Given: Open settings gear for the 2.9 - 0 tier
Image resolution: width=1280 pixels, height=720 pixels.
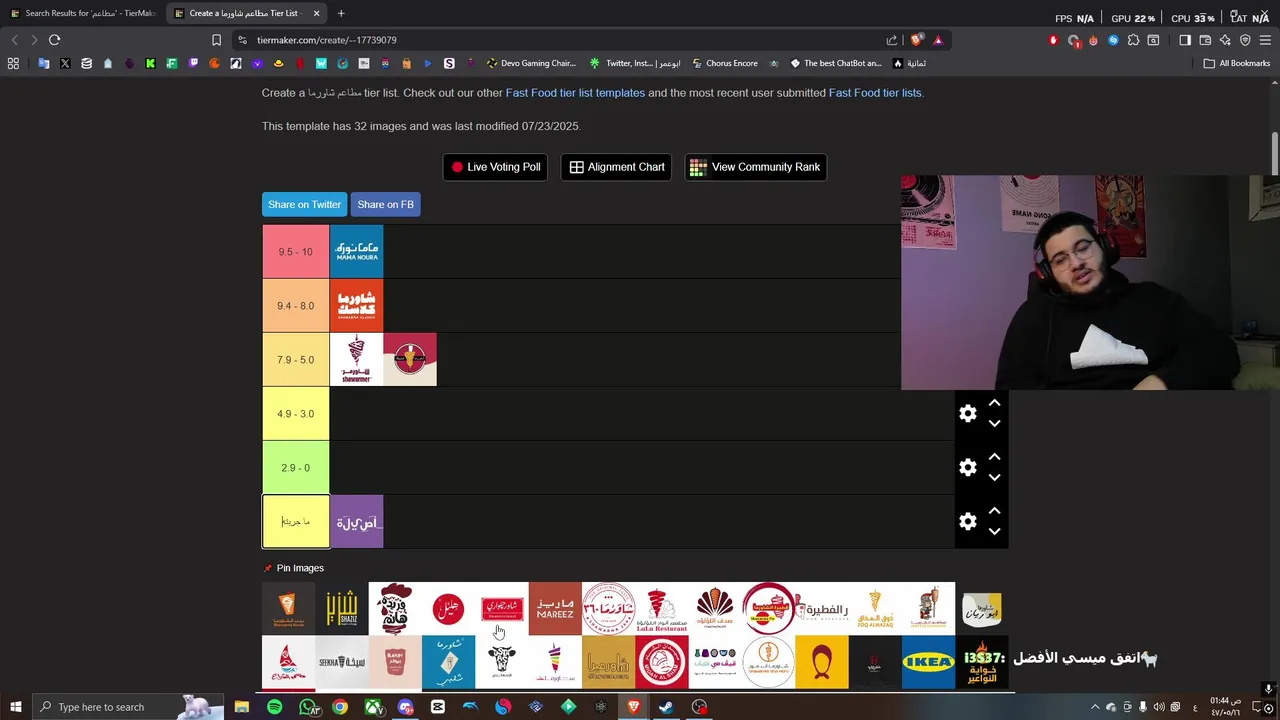Looking at the screenshot, I should (967, 467).
